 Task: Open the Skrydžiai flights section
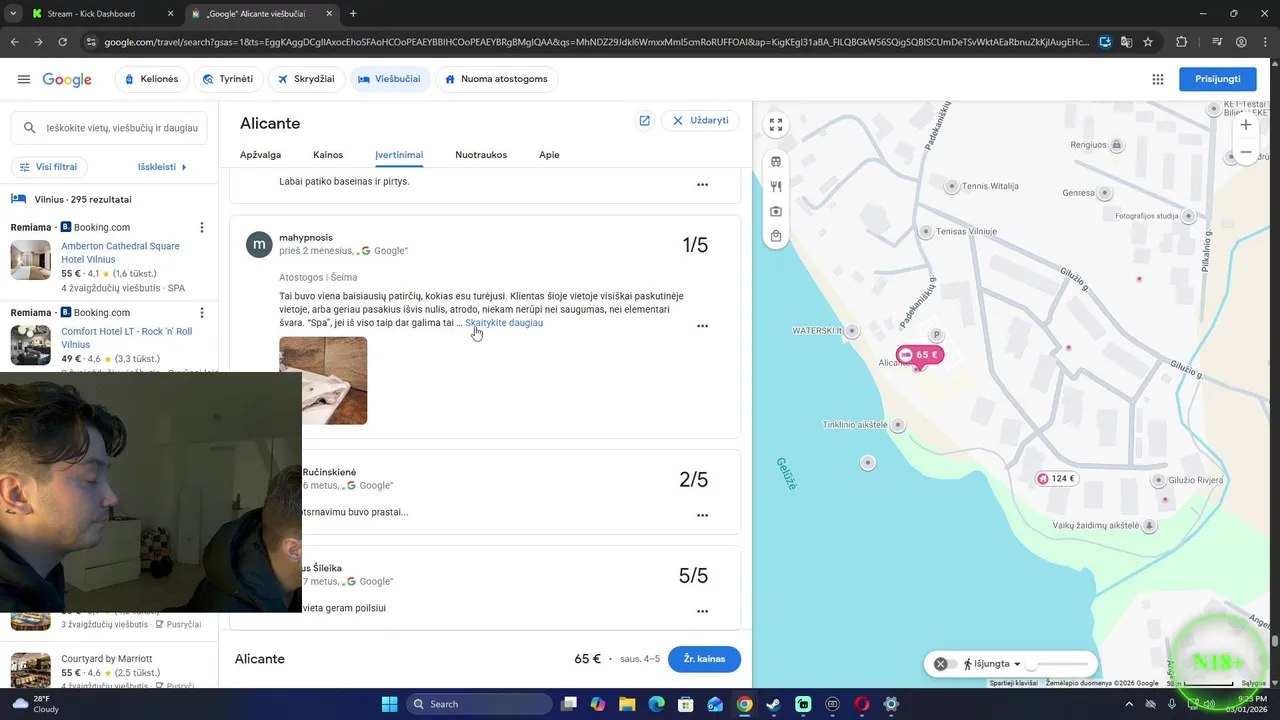(306, 79)
